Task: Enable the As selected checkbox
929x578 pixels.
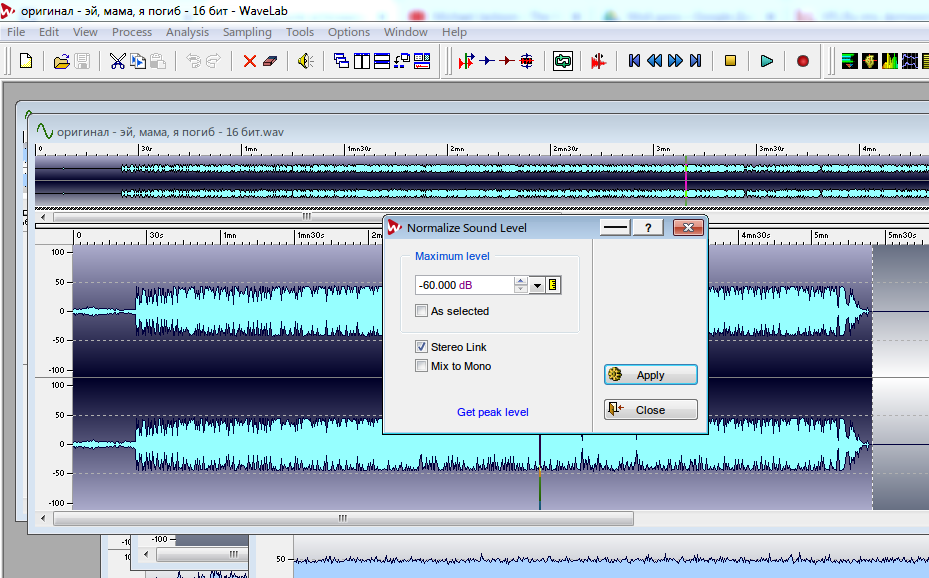Action: tap(422, 311)
